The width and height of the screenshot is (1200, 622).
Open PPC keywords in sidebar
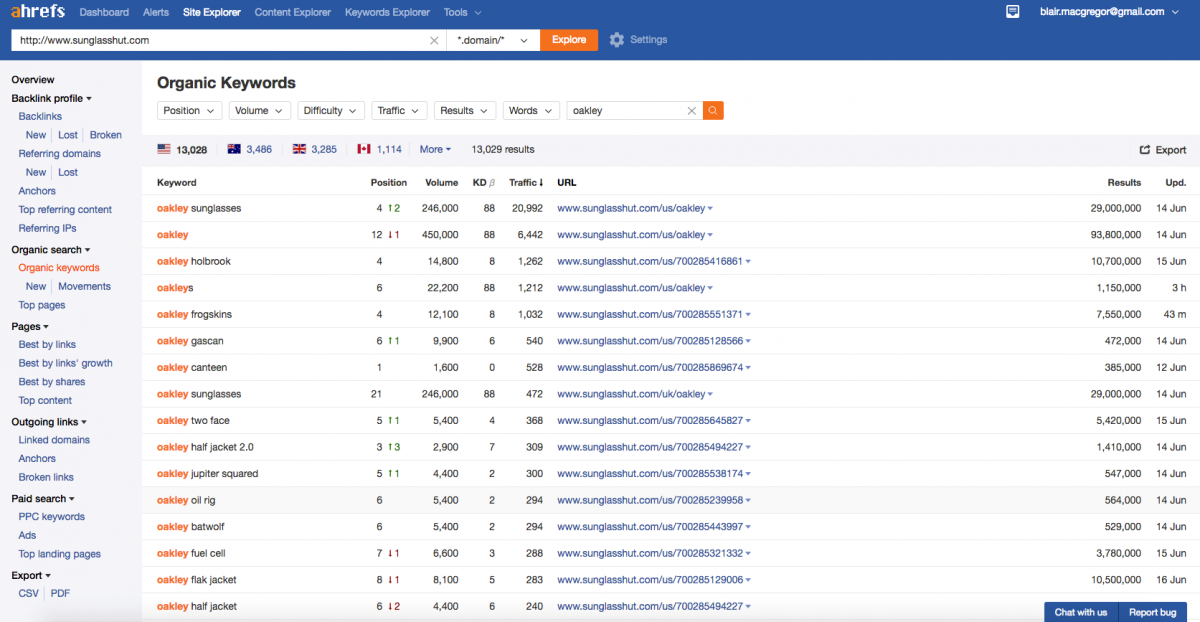(52, 517)
